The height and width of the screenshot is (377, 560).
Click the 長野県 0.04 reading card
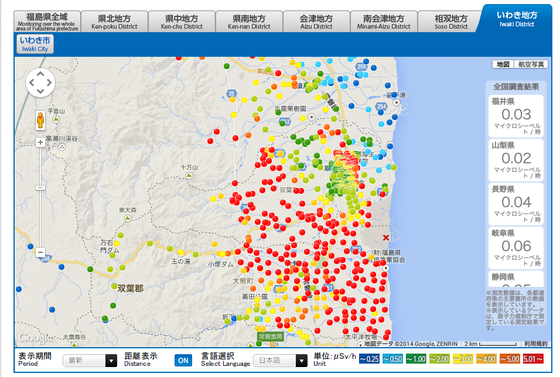point(516,204)
